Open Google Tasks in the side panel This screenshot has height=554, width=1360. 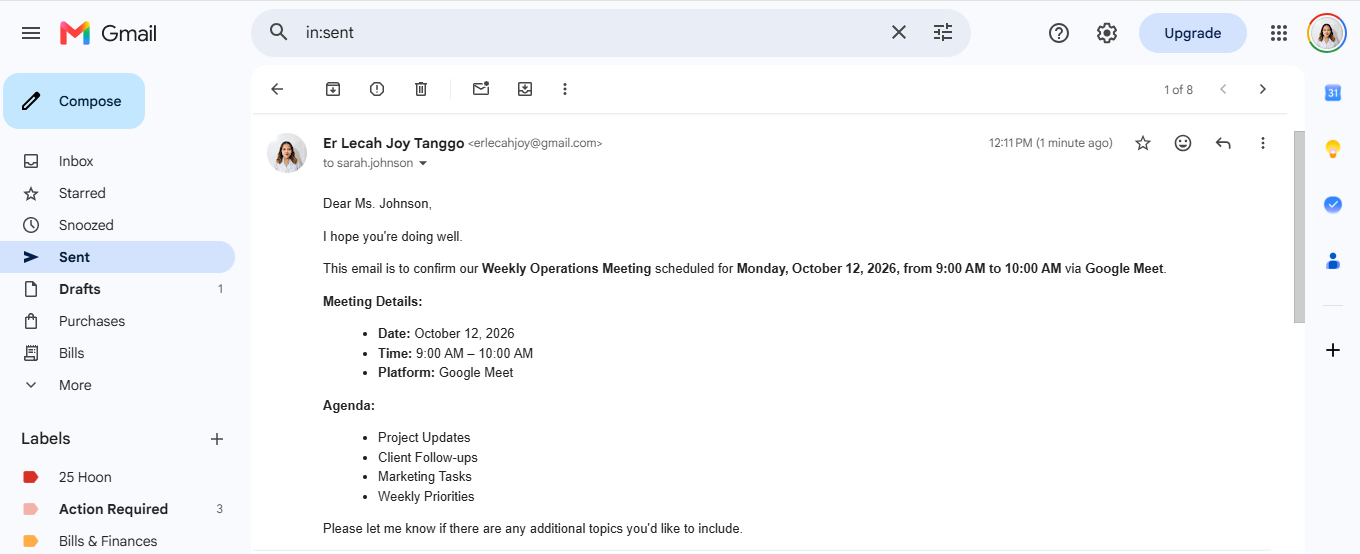1332,204
